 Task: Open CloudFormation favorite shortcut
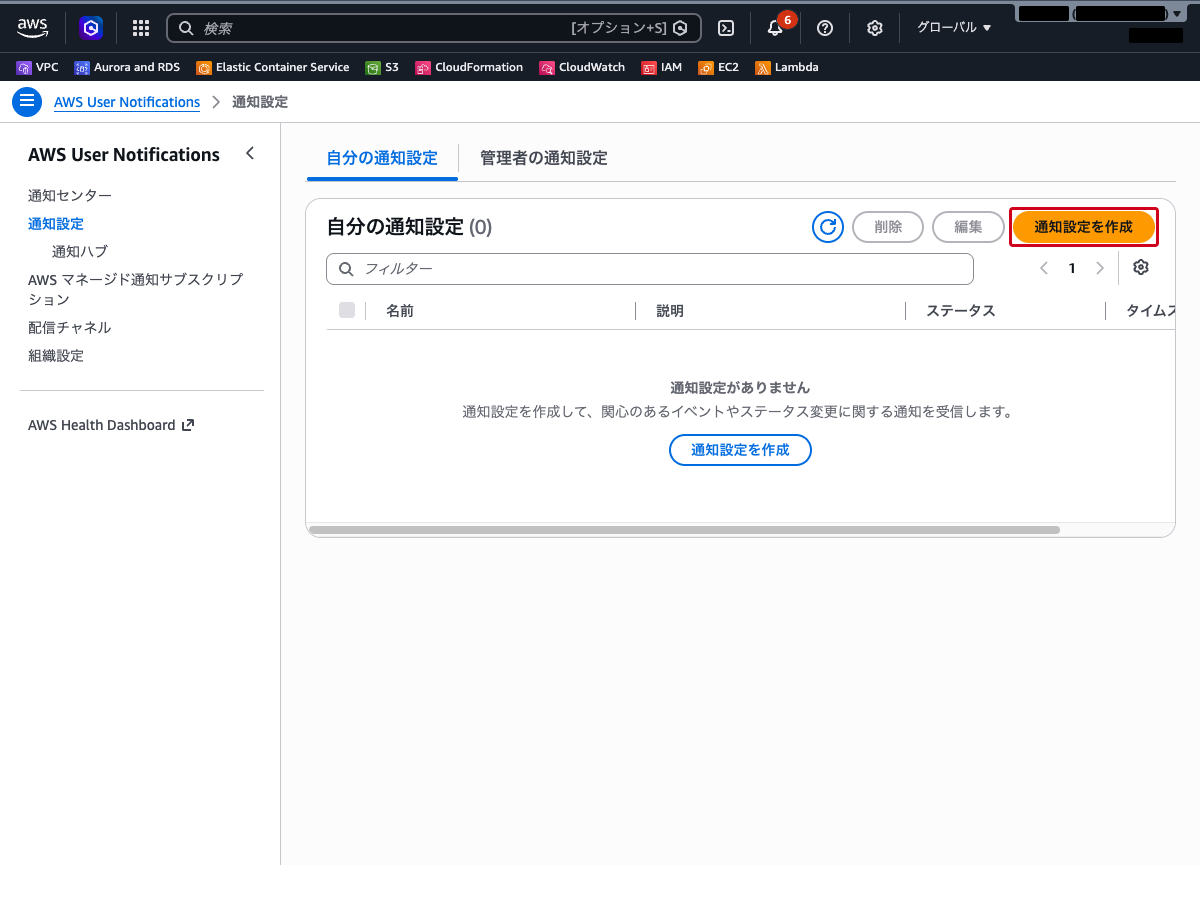pyautogui.click(x=469, y=68)
